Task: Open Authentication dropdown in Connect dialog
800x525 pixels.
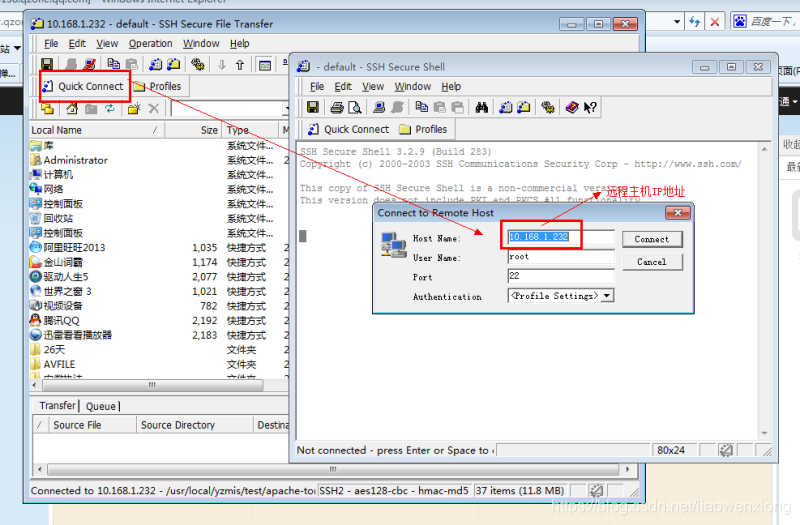Action: [607, 296]
